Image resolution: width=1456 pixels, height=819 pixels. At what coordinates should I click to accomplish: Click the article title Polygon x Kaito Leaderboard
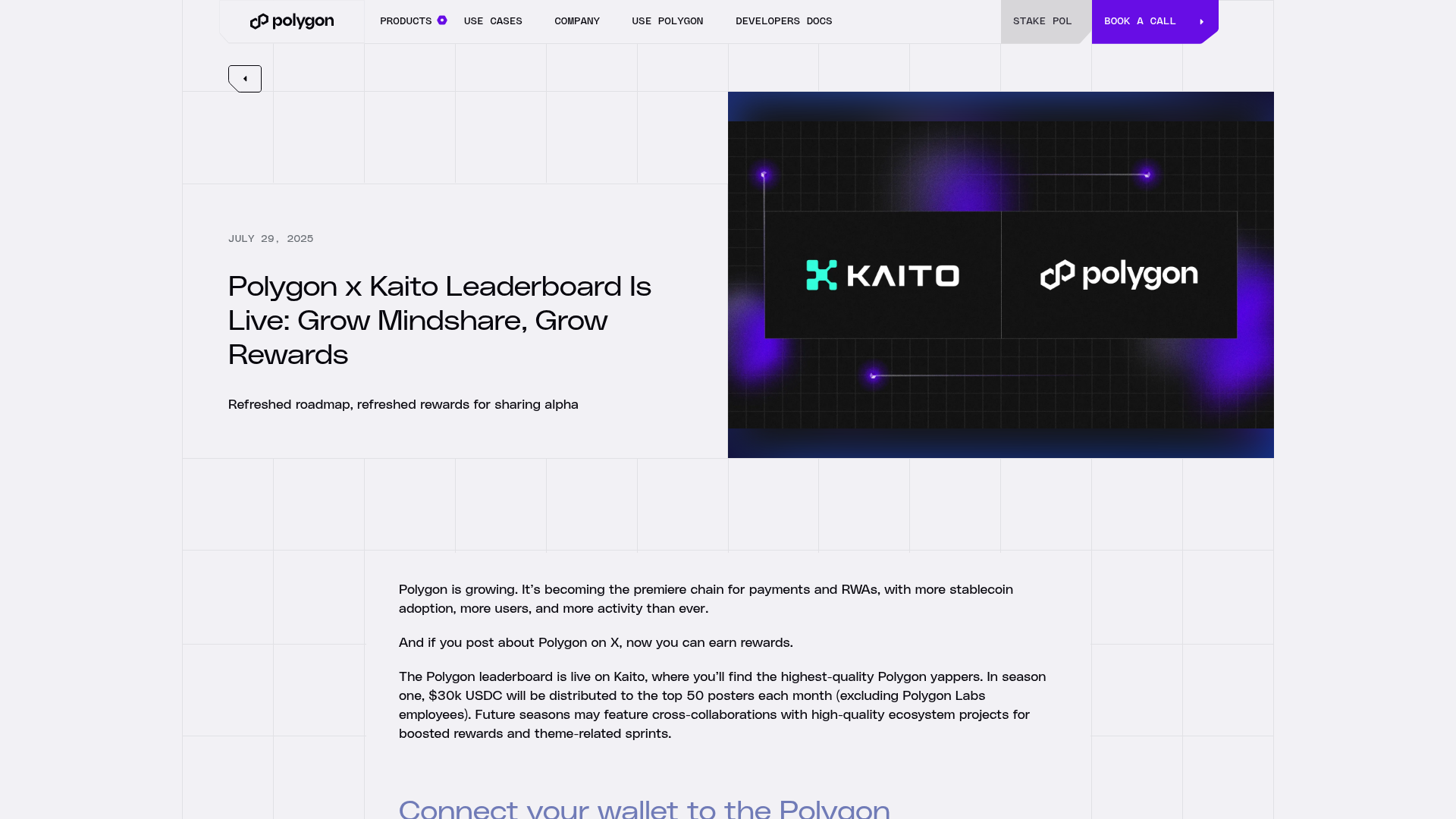[x=440, y=321]
